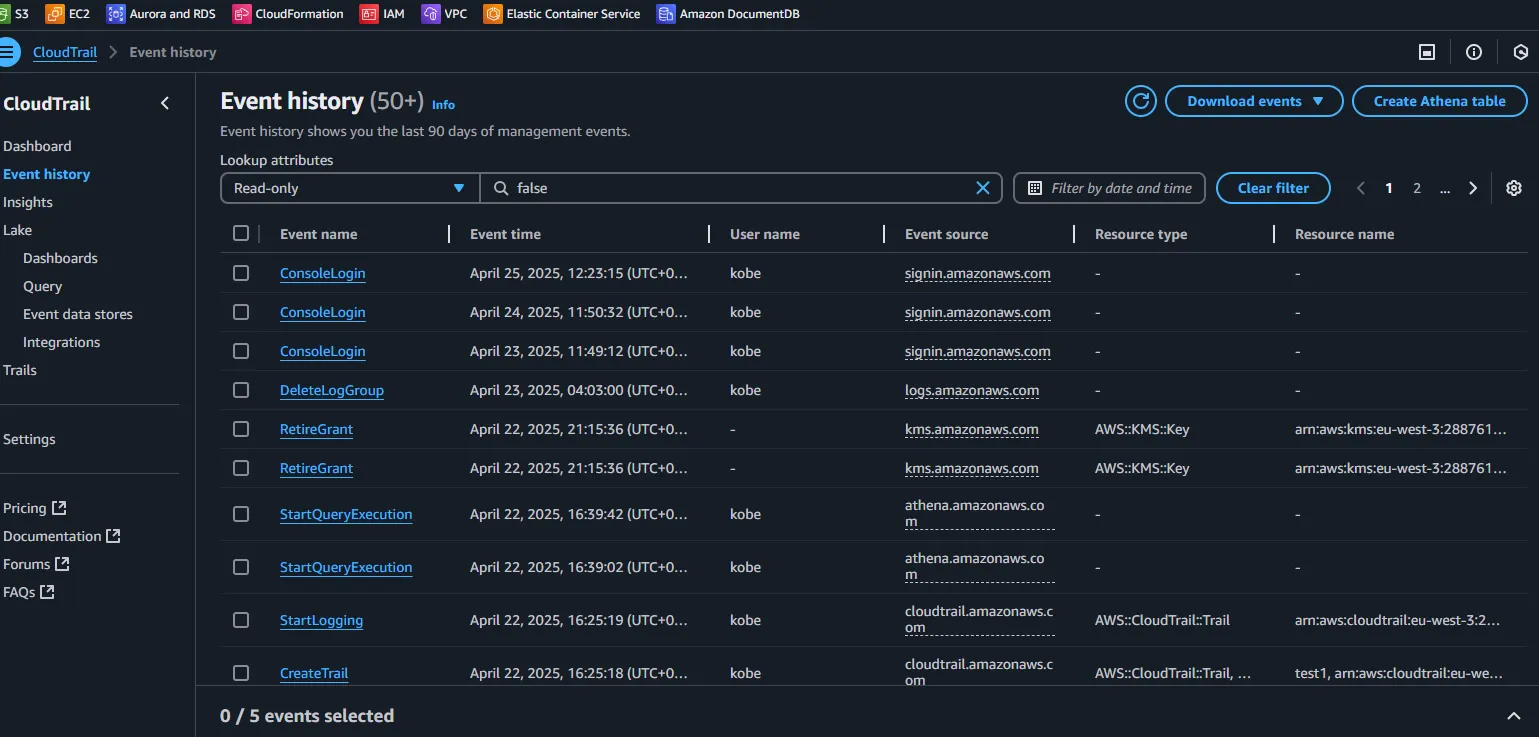This screenshot has width=1539, height=737.
Task: Open the Read-only lookup attributes dropdown
Action: pos(349,188)
